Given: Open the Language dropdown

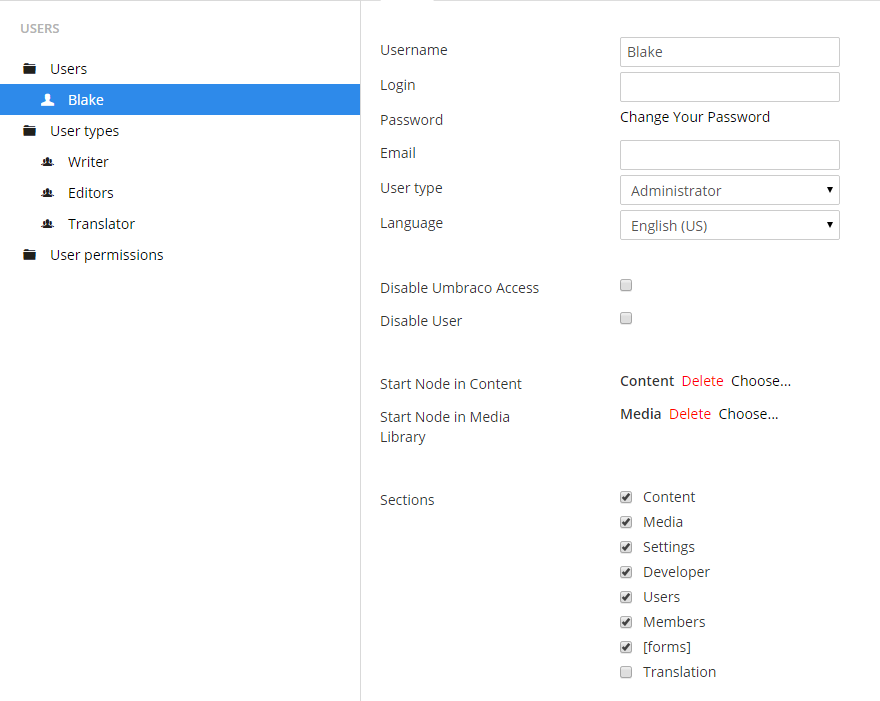Looking at the screenshot, I should 729,225.
